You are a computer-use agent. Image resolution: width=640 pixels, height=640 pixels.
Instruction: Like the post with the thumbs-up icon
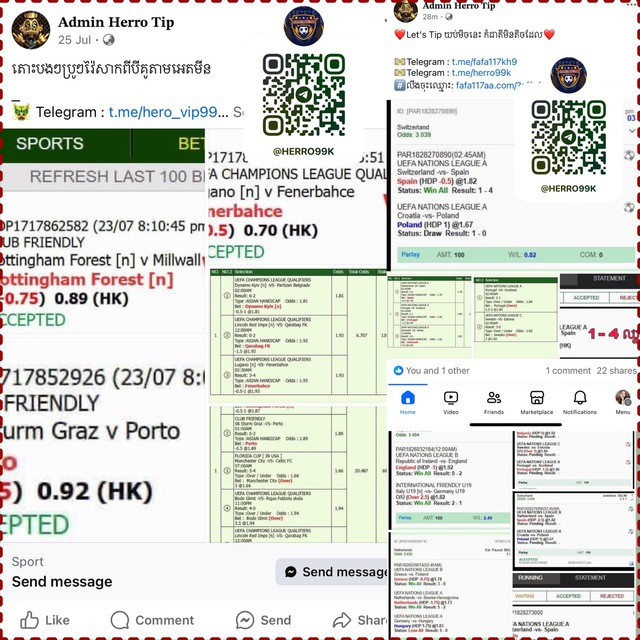click(x=29, y=620)
